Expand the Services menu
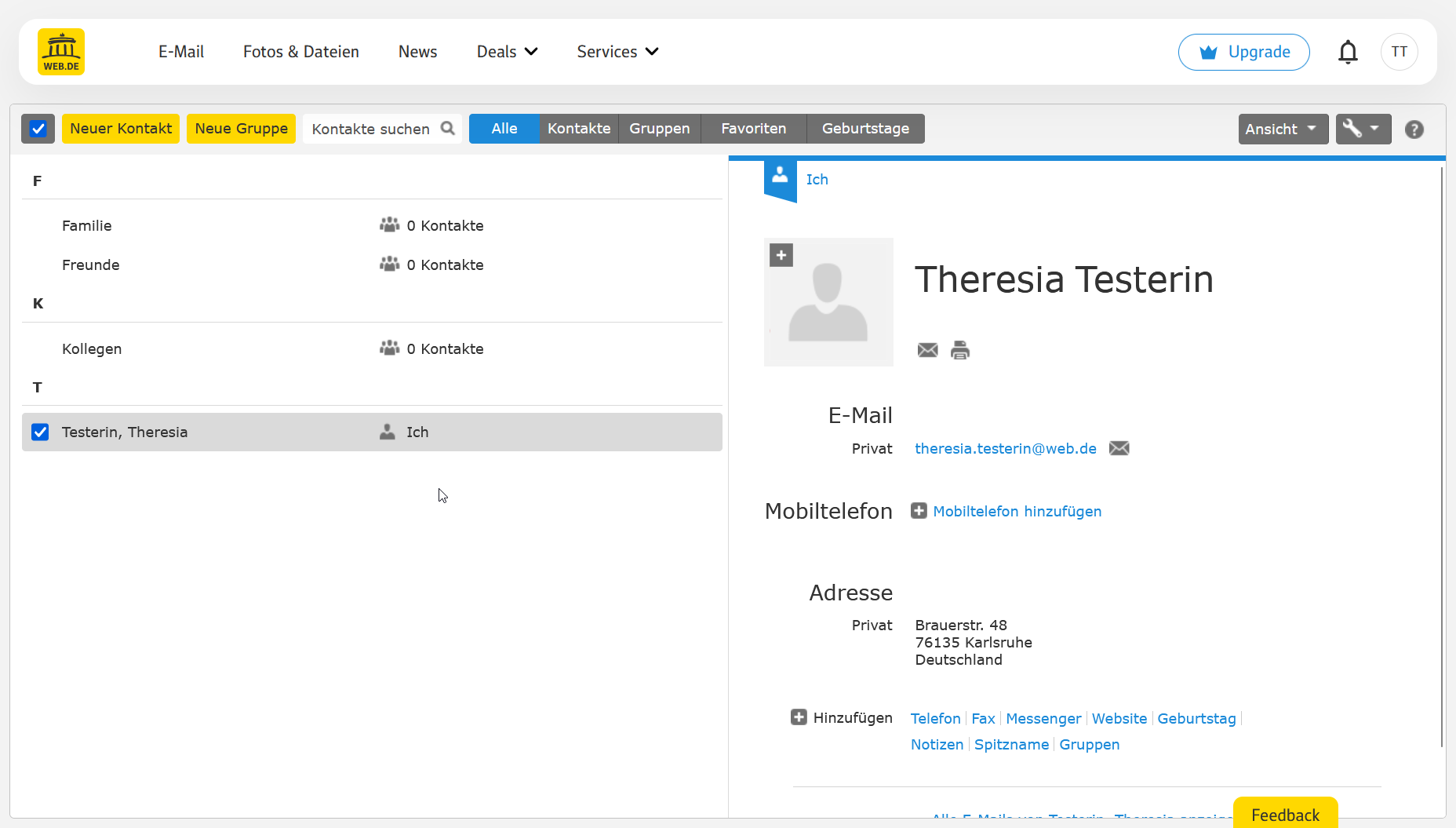Image resolution: width=1456 pixels, height=828 pixels. [617, 52]
